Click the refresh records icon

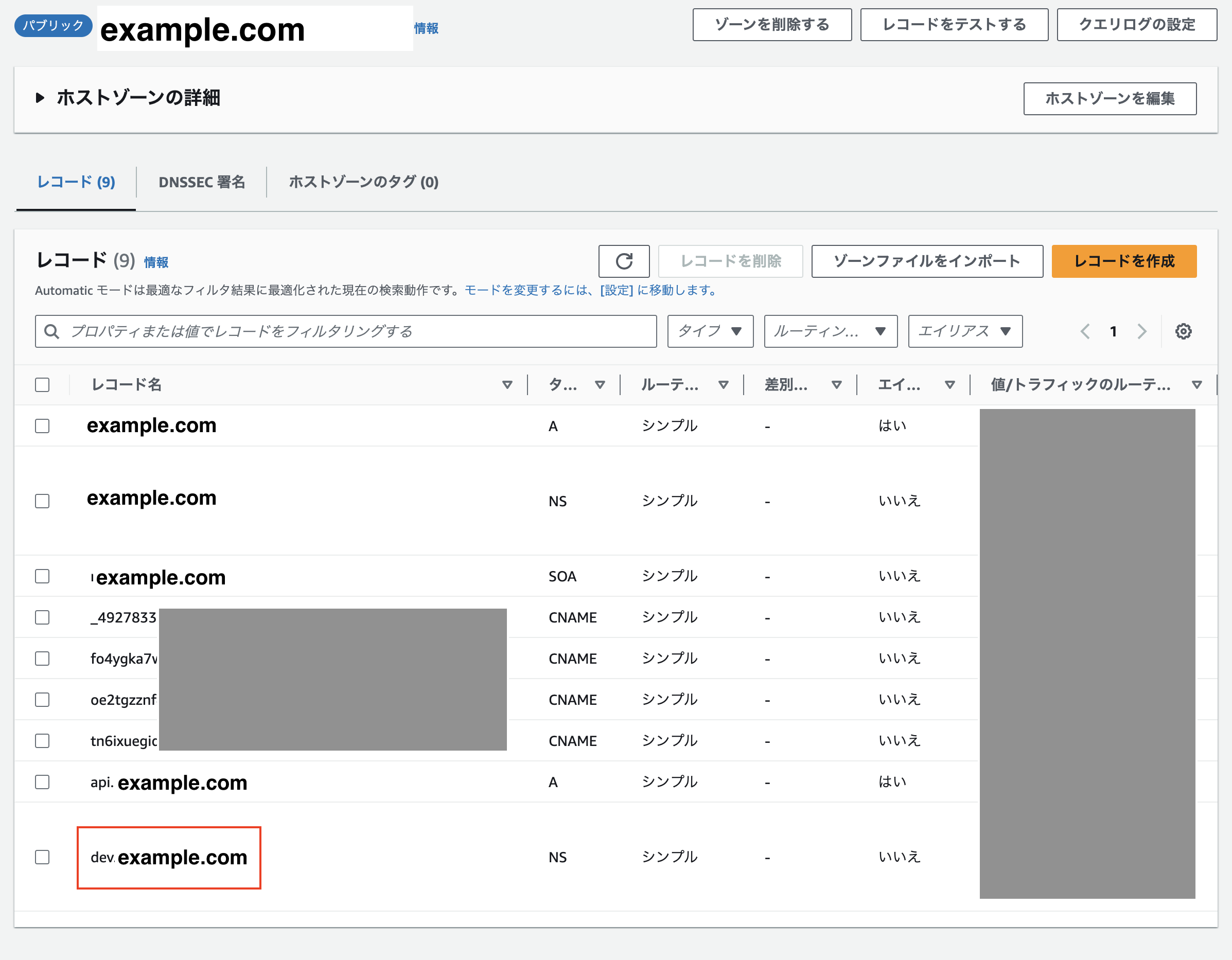point(624,261)
